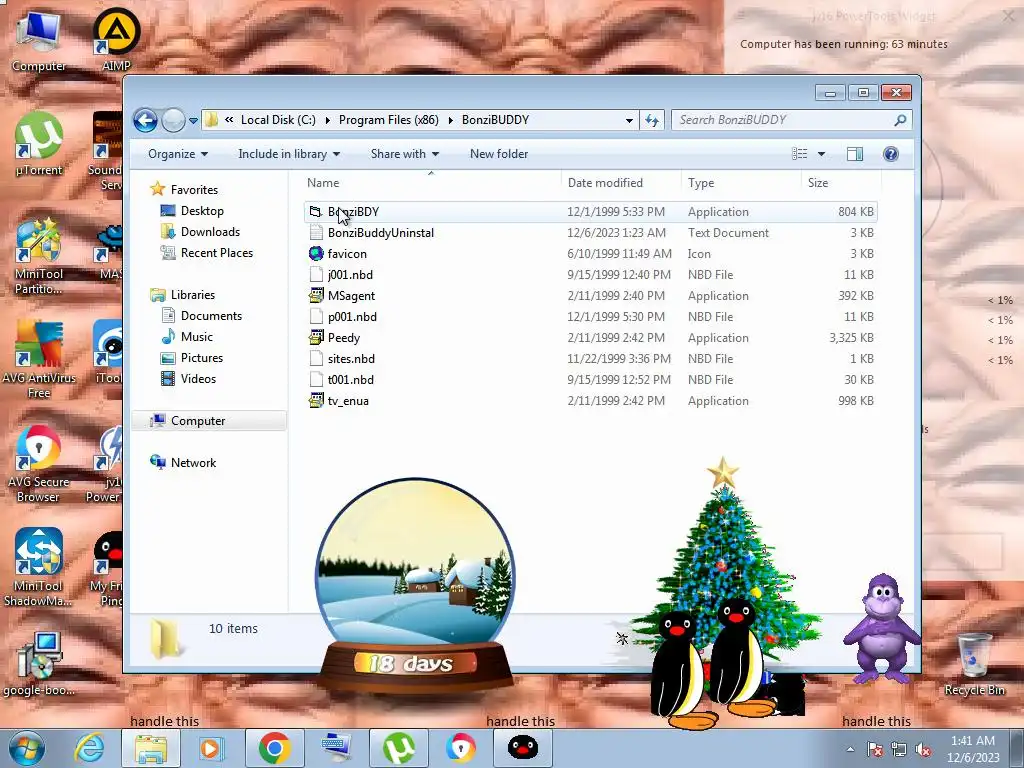Open the Organize menu
The height and width of the screenshot is (768, 1024).
[x=178, y=153]
